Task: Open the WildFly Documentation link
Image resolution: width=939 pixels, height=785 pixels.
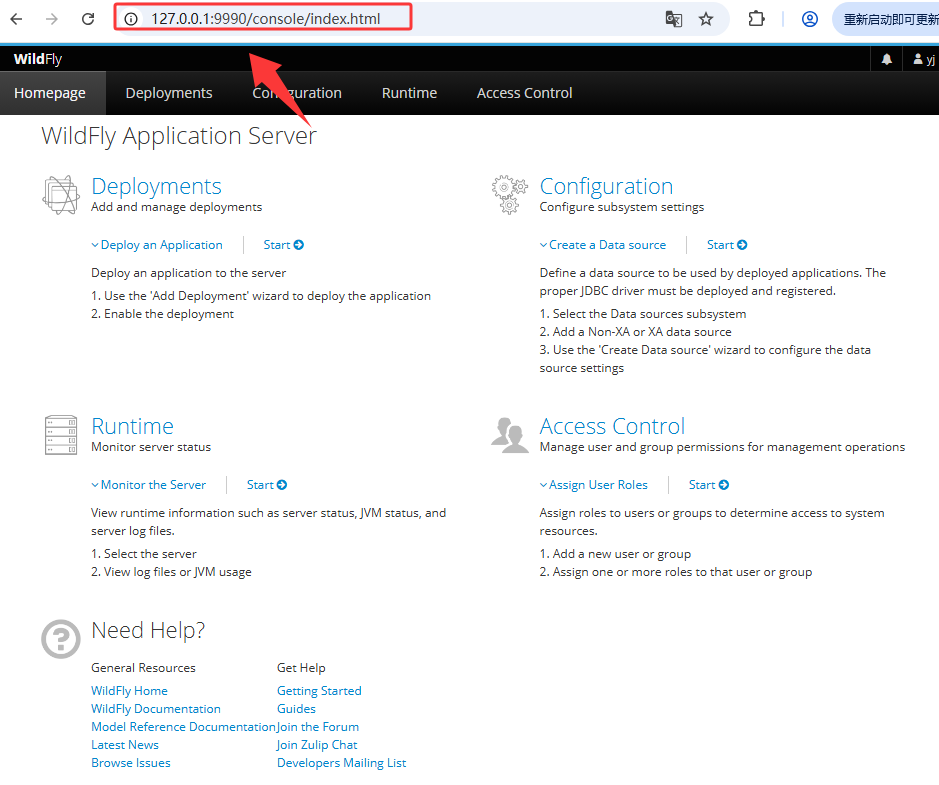Action: (156, 709)
